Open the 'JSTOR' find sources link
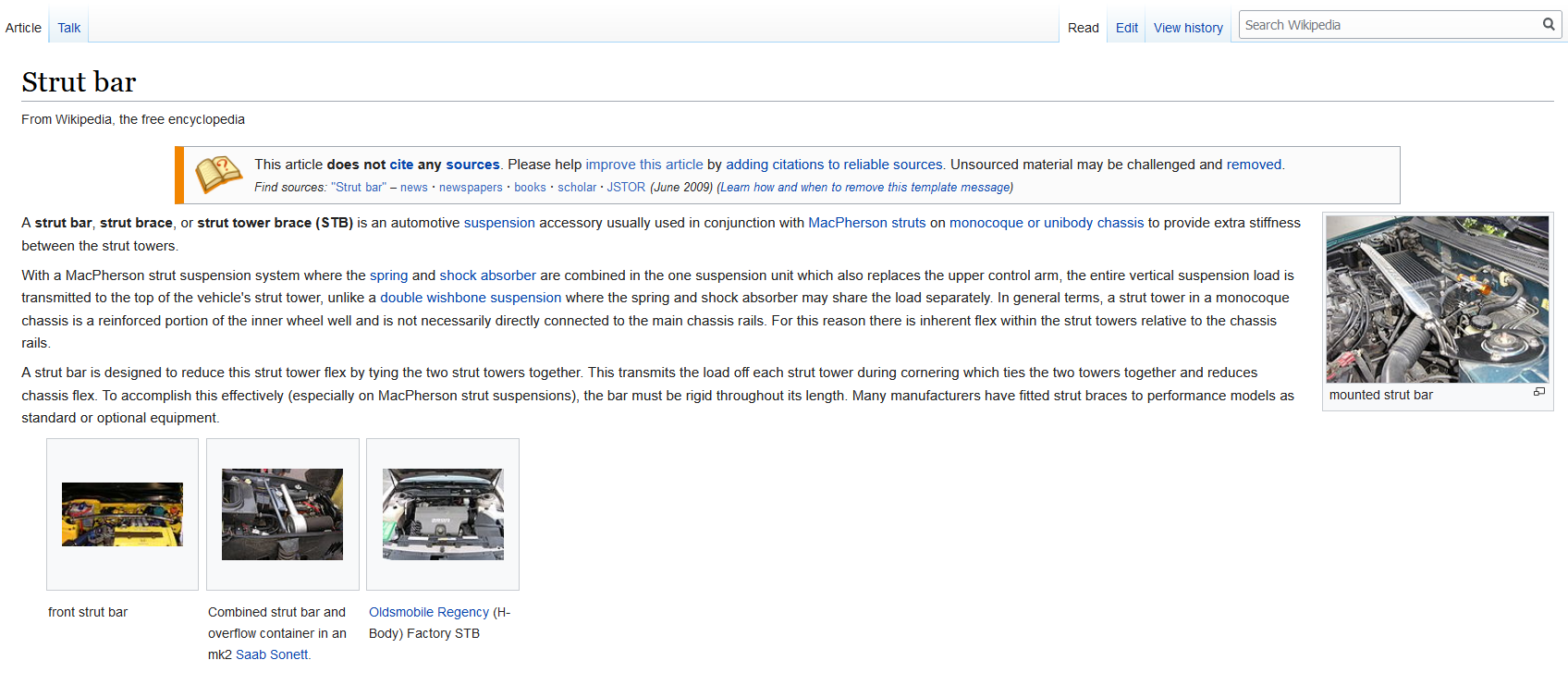Viewport: 1568px width, 697px height. (626, 188)
